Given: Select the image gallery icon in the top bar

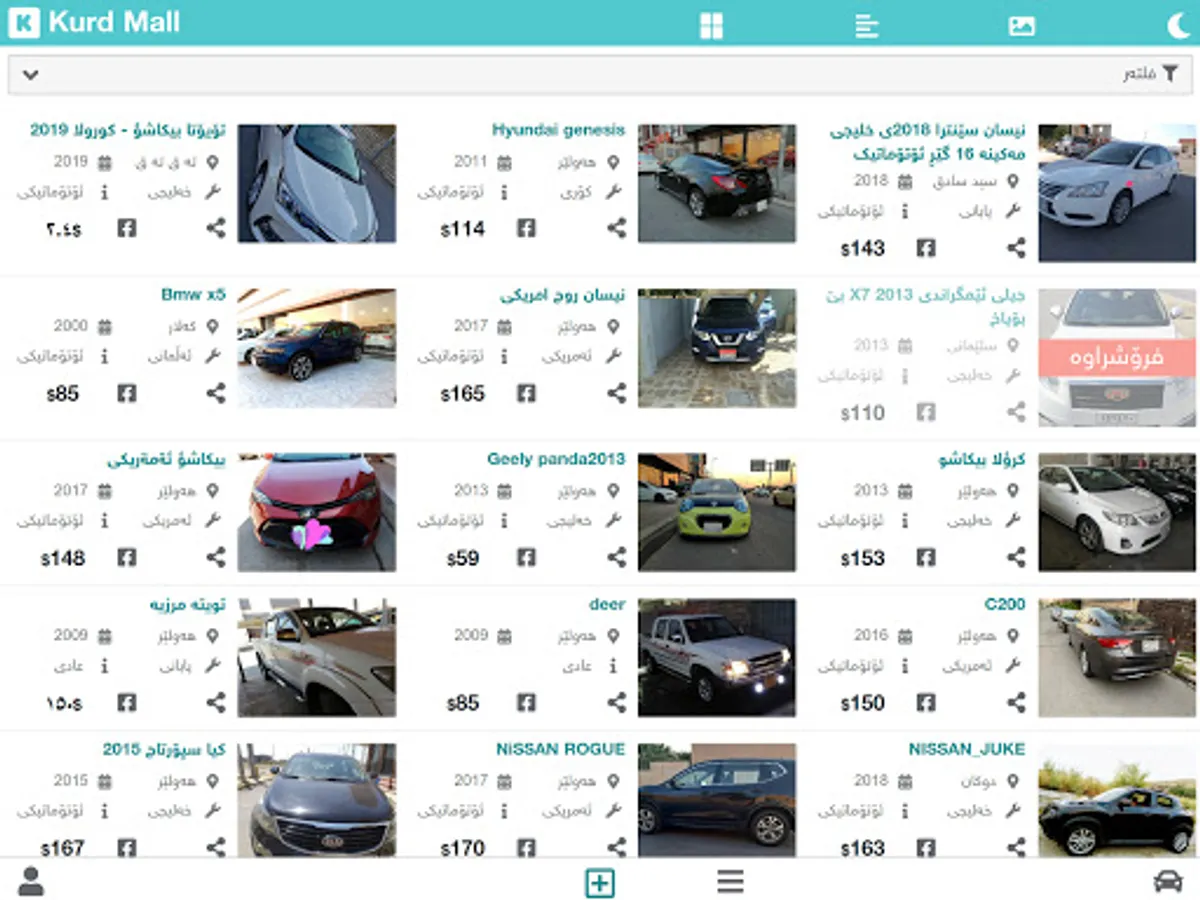Looking at the screenshot, I should pos(1022,25).
